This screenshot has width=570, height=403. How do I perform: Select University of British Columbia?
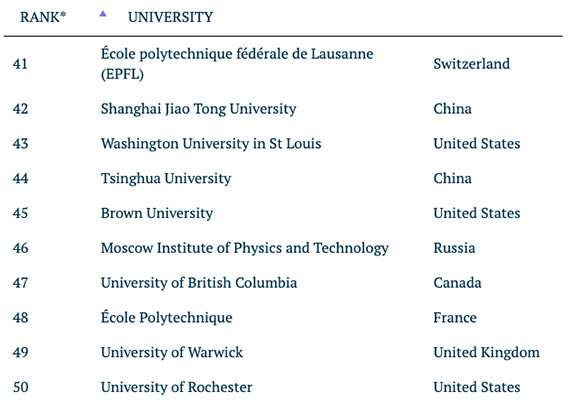pos(199,283)
